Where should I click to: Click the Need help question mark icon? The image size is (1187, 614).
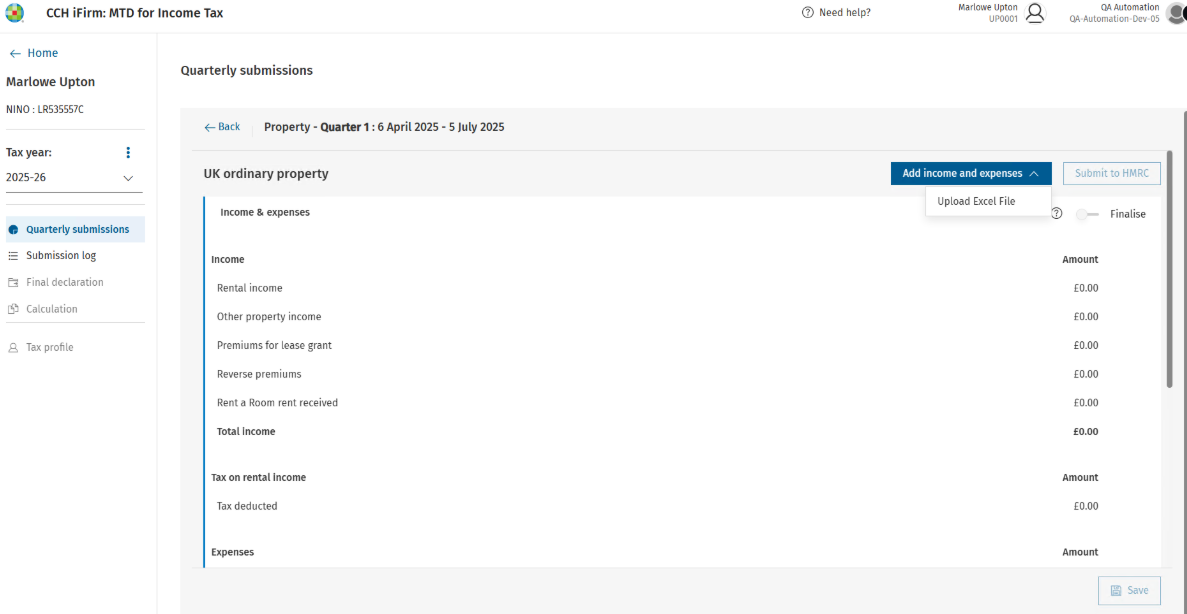(x=808, y=13)
